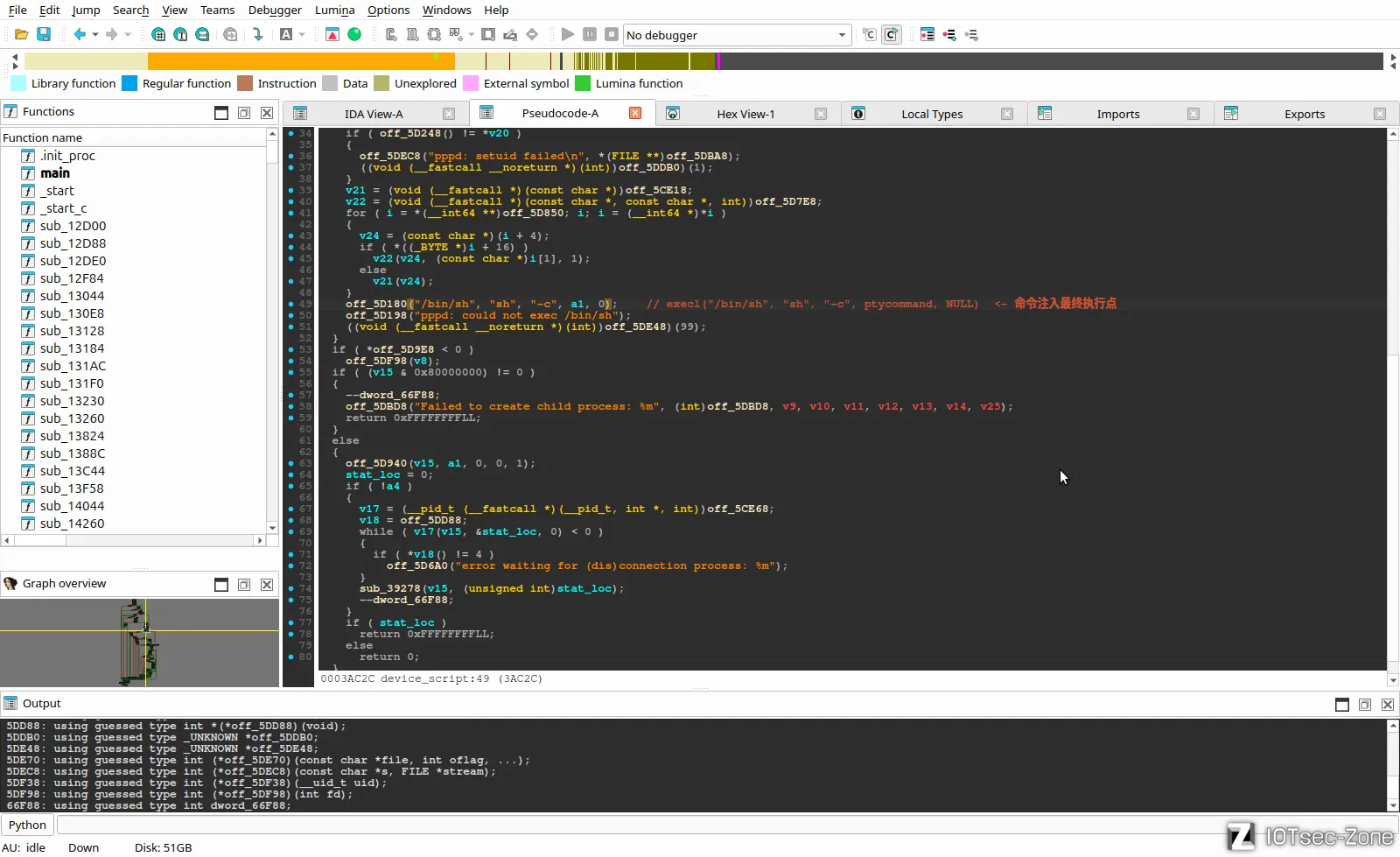Click the gray diamond toolbar icon
The width and height of the screenshot is (1400, 857).
(532, 35)
